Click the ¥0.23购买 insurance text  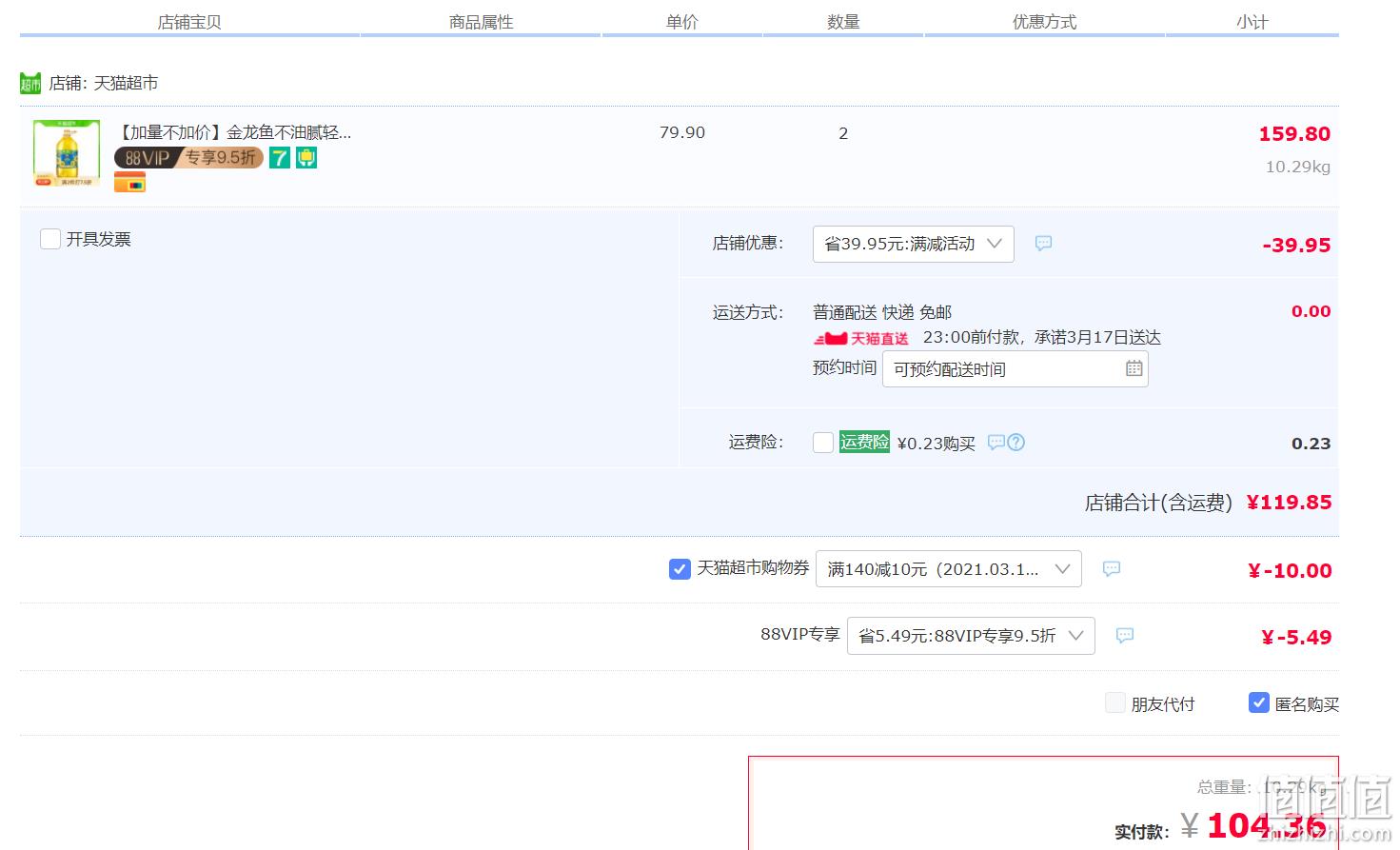(937, 444)
